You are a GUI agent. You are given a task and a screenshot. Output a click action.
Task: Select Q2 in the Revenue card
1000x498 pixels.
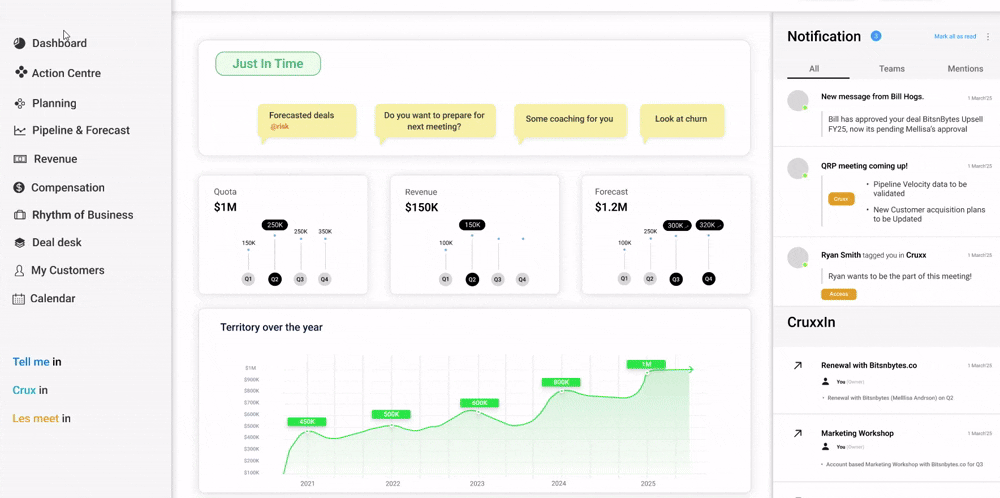pyautogui.click(x=472, y=279)
